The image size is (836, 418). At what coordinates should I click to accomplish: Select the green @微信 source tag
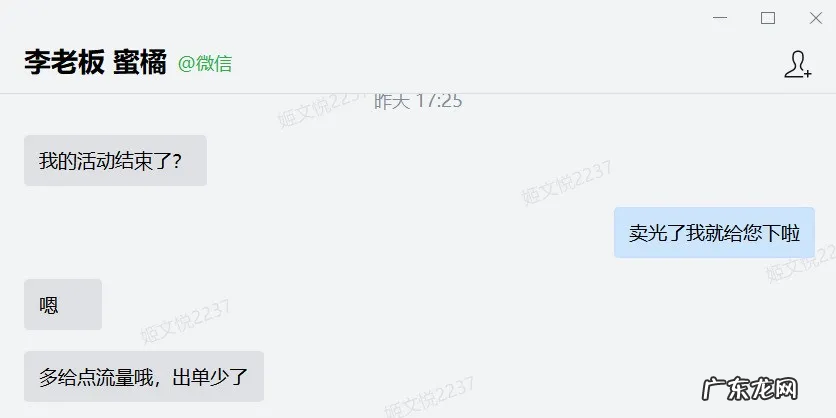point(205,63)
